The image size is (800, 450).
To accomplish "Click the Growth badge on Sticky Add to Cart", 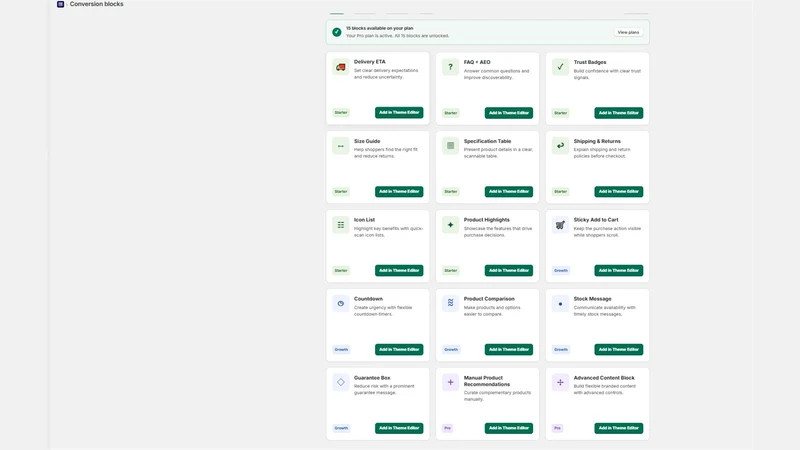I will [561, 270].
